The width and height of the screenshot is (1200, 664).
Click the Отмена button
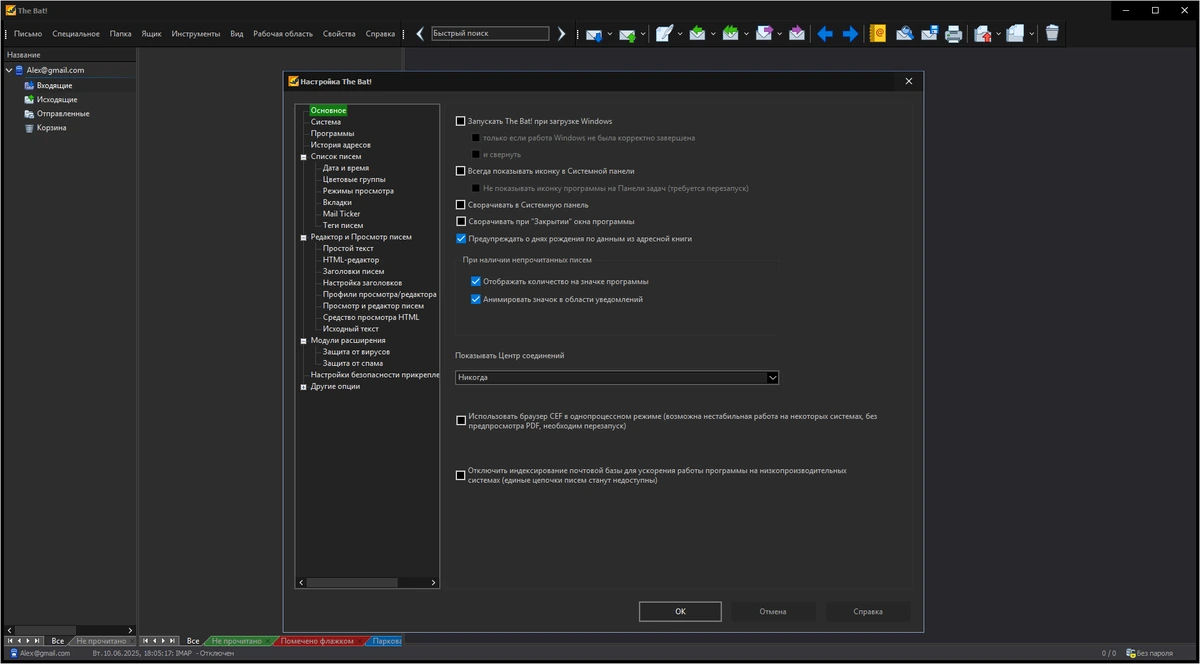(773, 612)
